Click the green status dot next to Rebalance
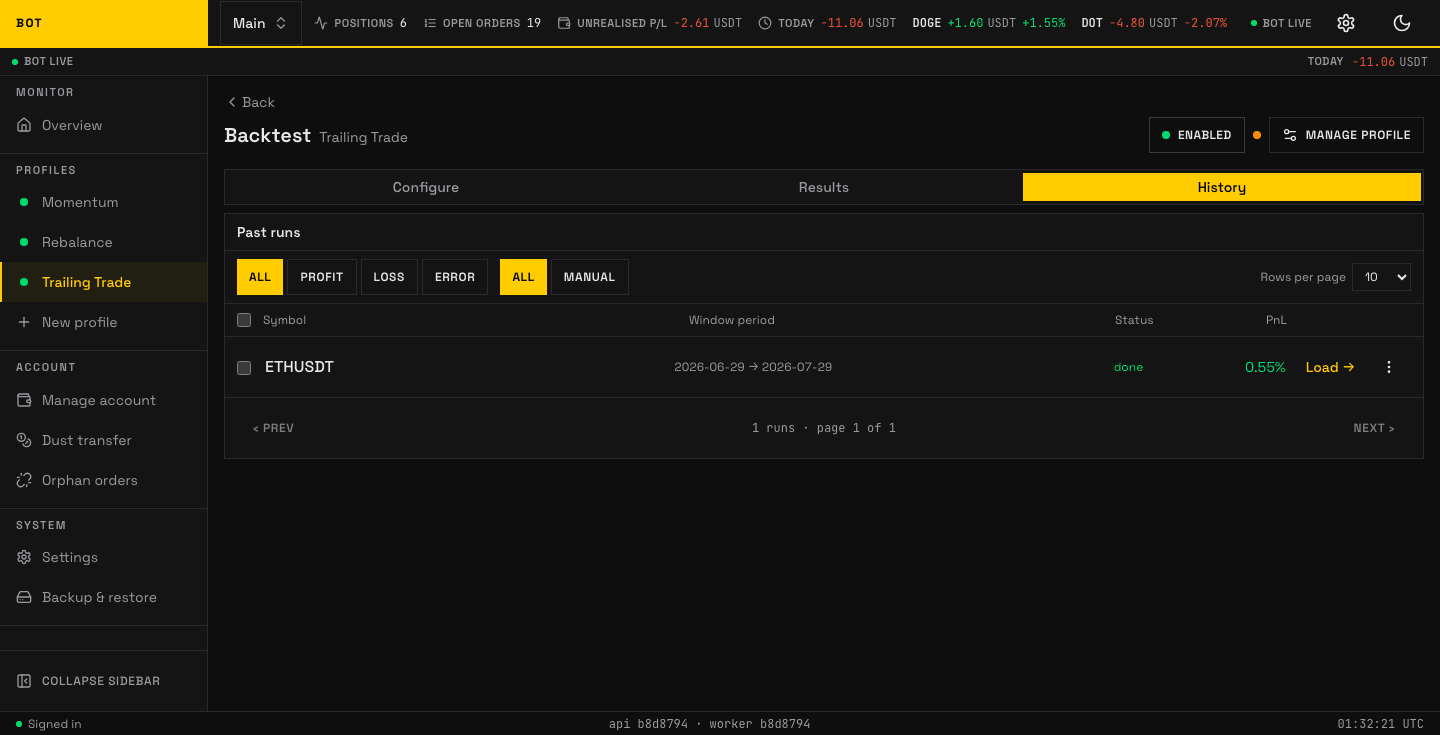1440x735 pixels. [x=24, y=242]
